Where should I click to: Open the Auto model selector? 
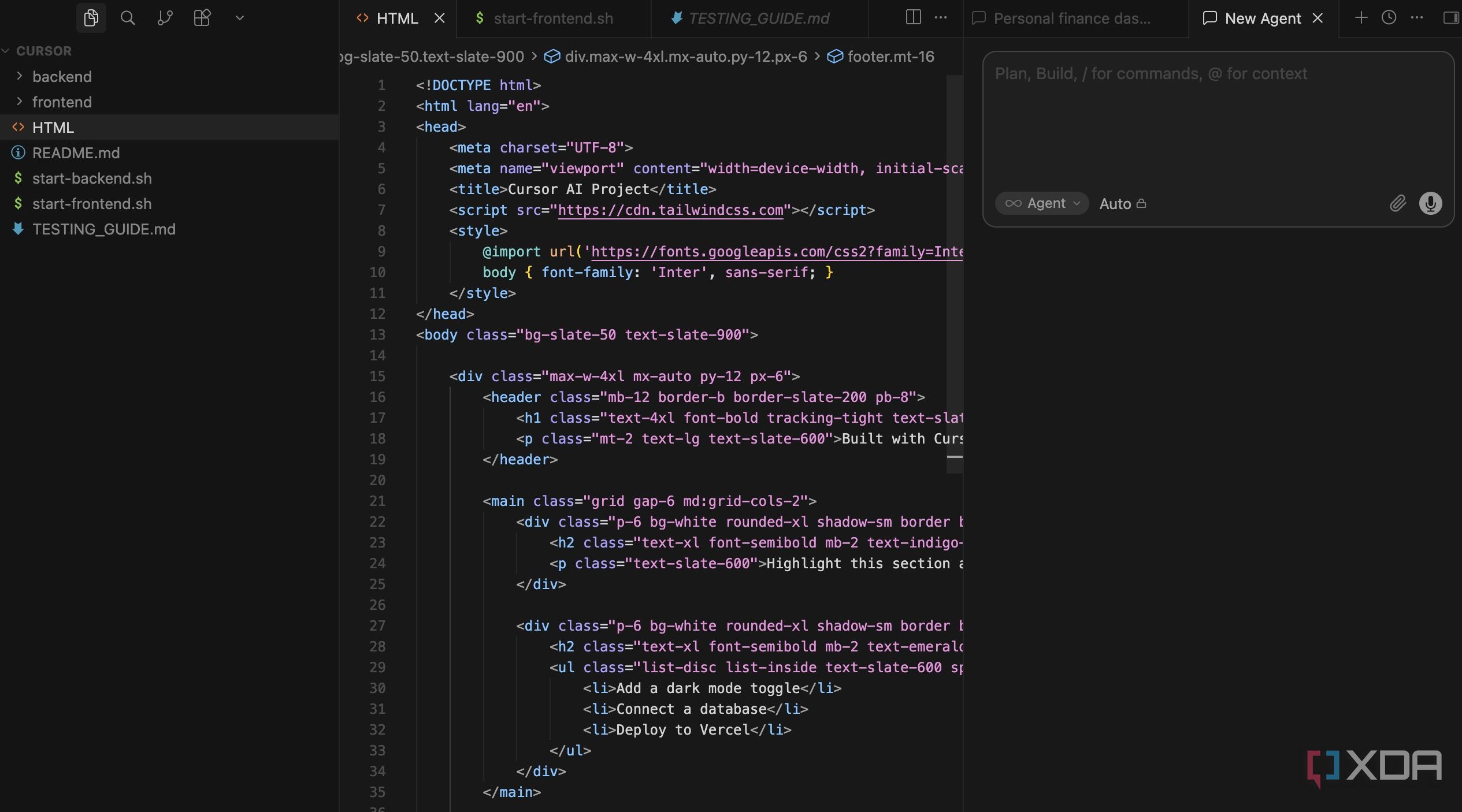[1123, 204]
